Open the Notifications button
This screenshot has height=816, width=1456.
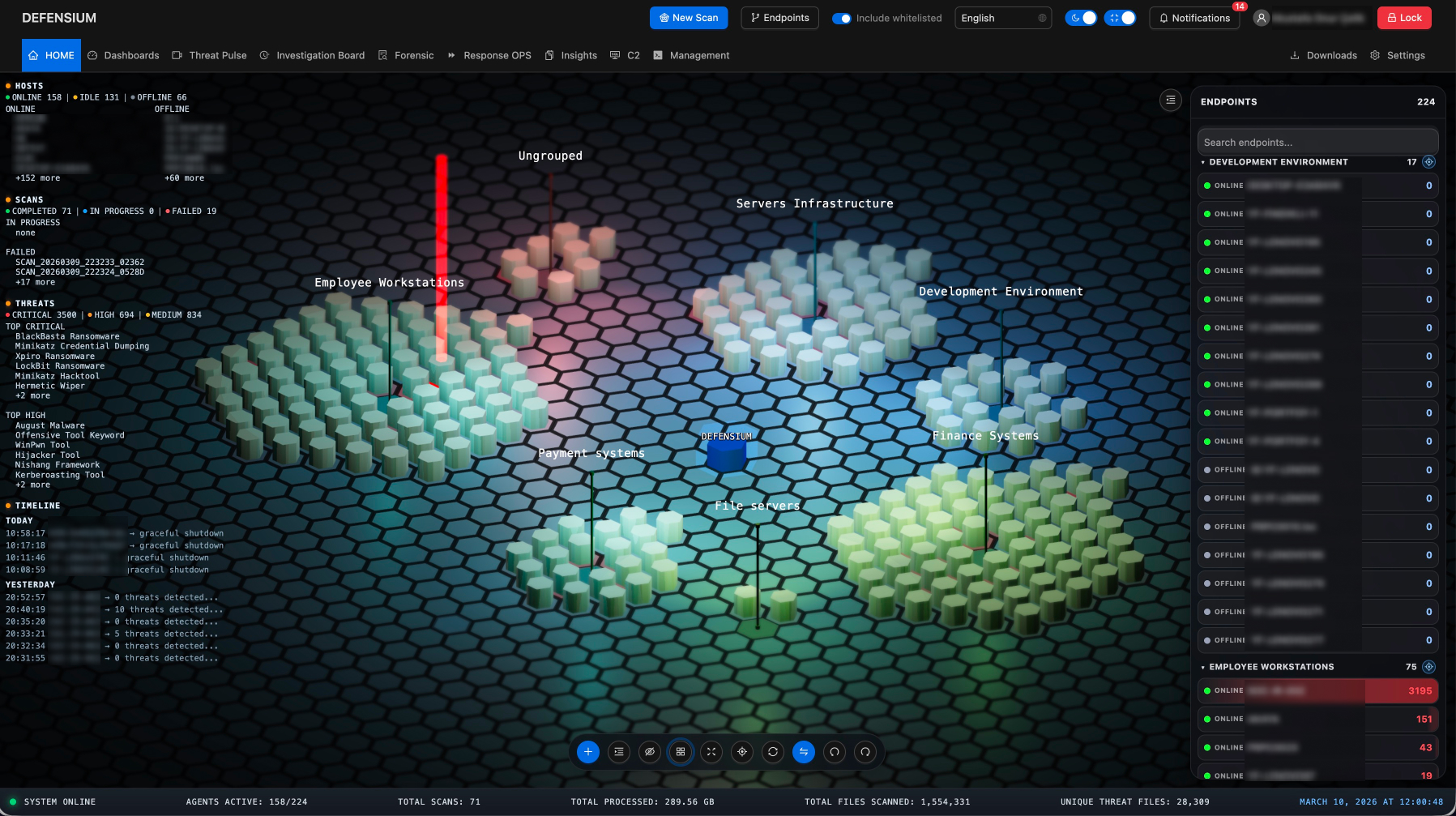pos(1194,18)
